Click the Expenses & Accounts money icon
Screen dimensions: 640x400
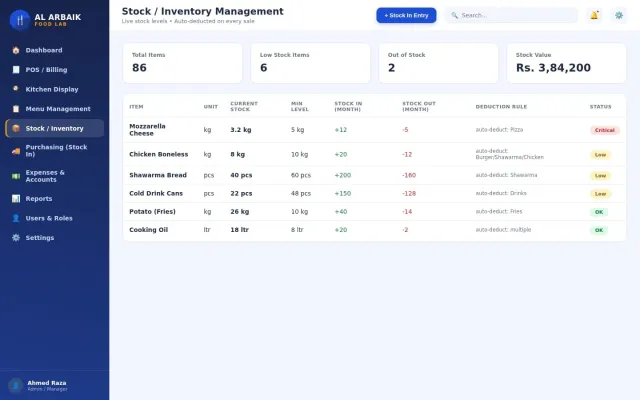point(16,176)
